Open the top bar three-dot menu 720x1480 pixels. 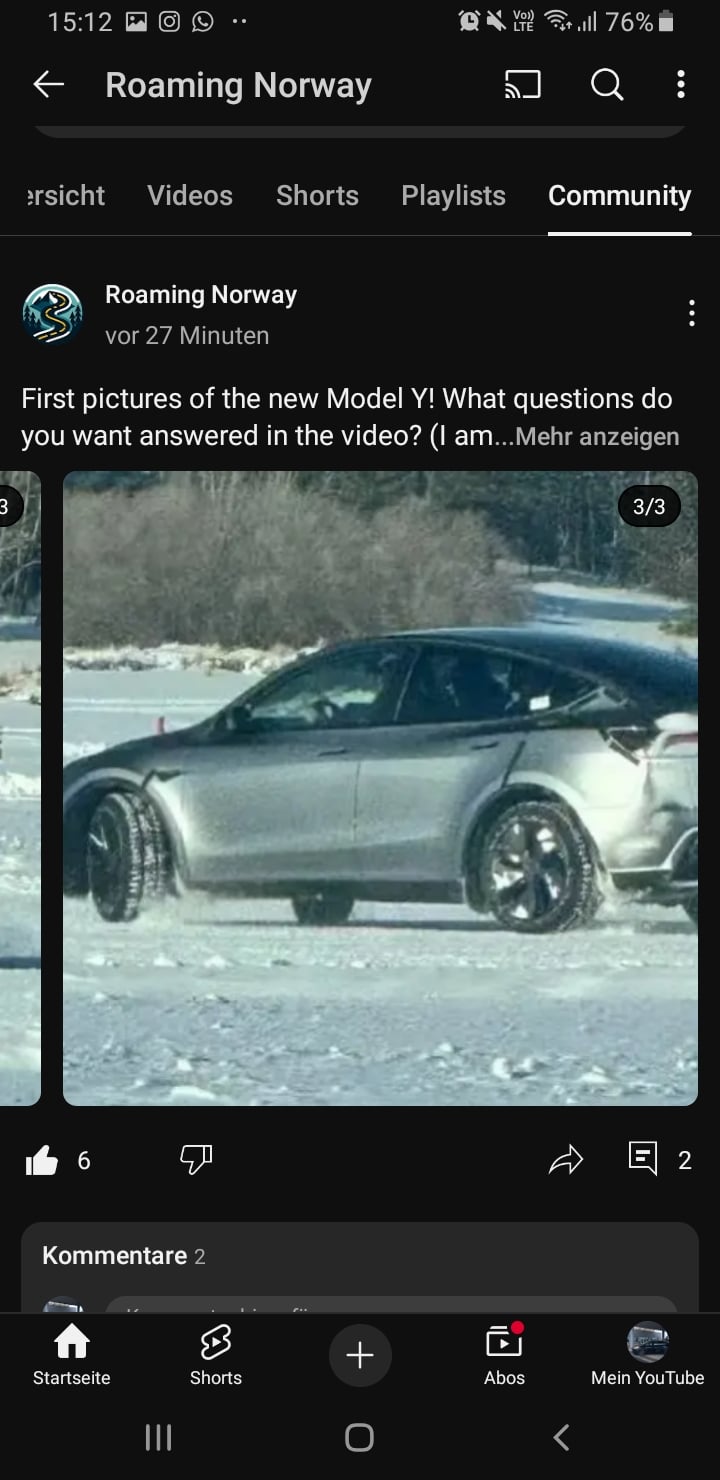point(681,85)
